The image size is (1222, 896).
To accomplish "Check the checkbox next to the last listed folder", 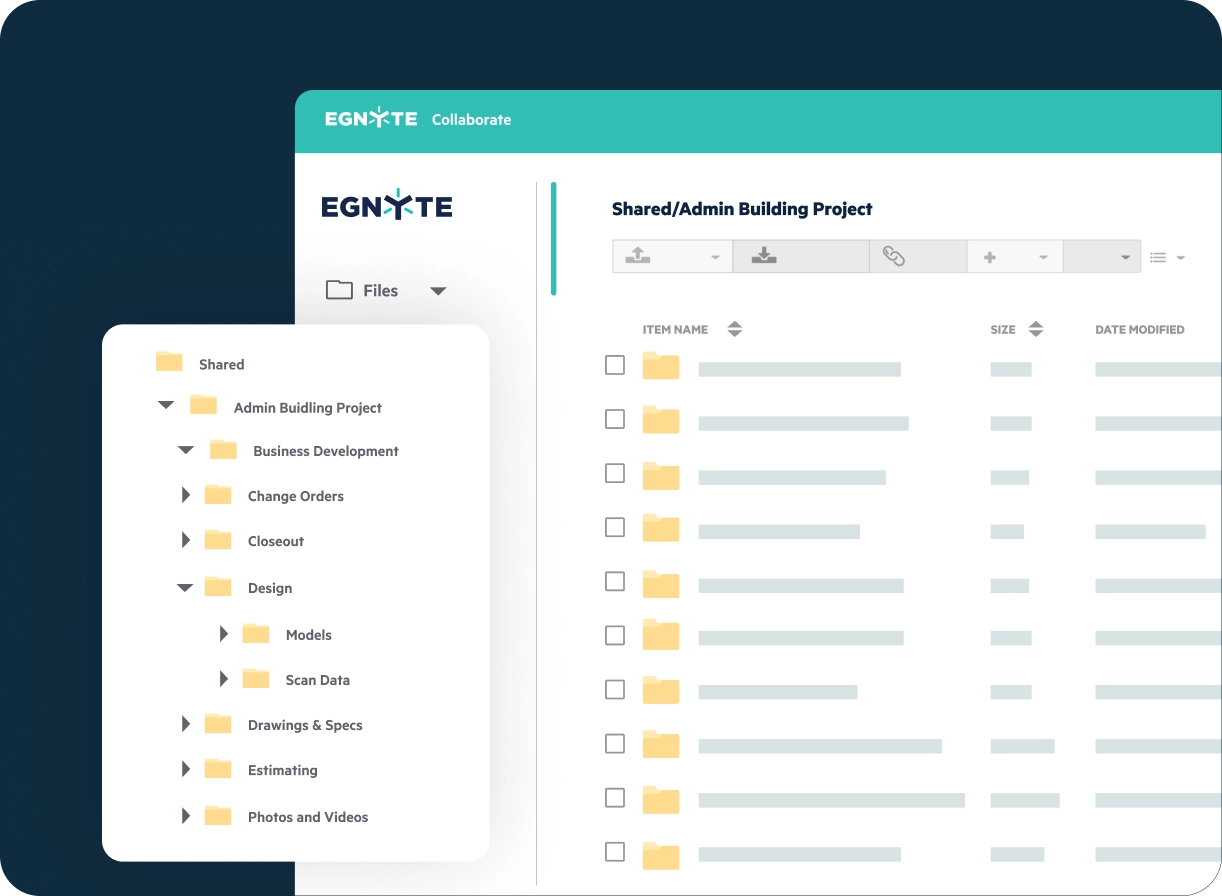I will coord(614,853).
